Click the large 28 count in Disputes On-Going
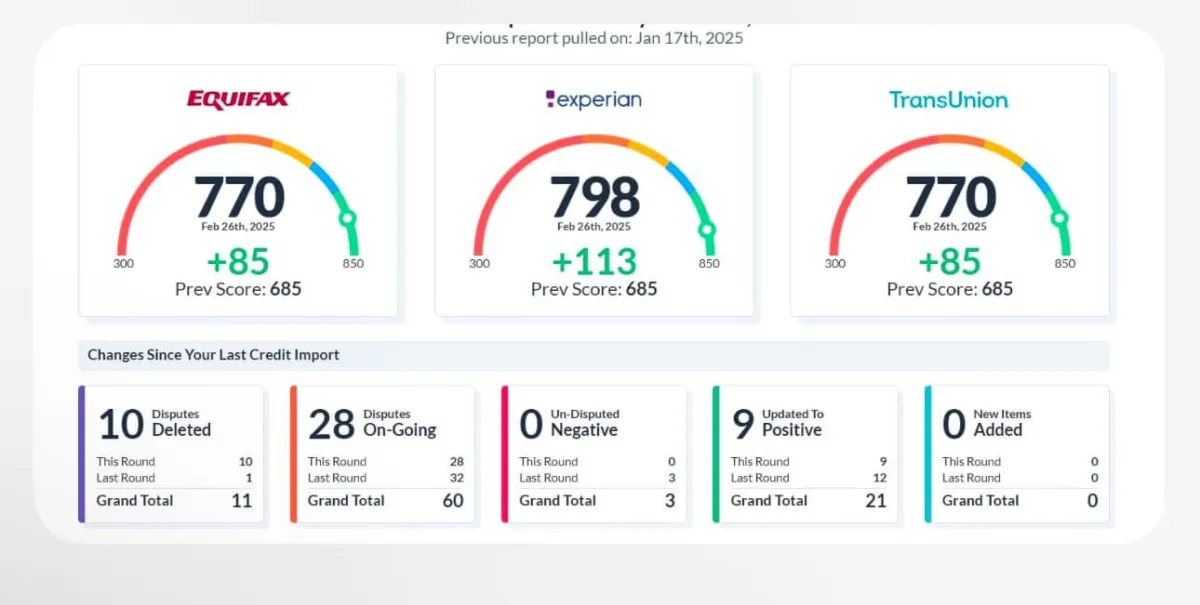The image size is (1200, 605). [x=332, y=424]
